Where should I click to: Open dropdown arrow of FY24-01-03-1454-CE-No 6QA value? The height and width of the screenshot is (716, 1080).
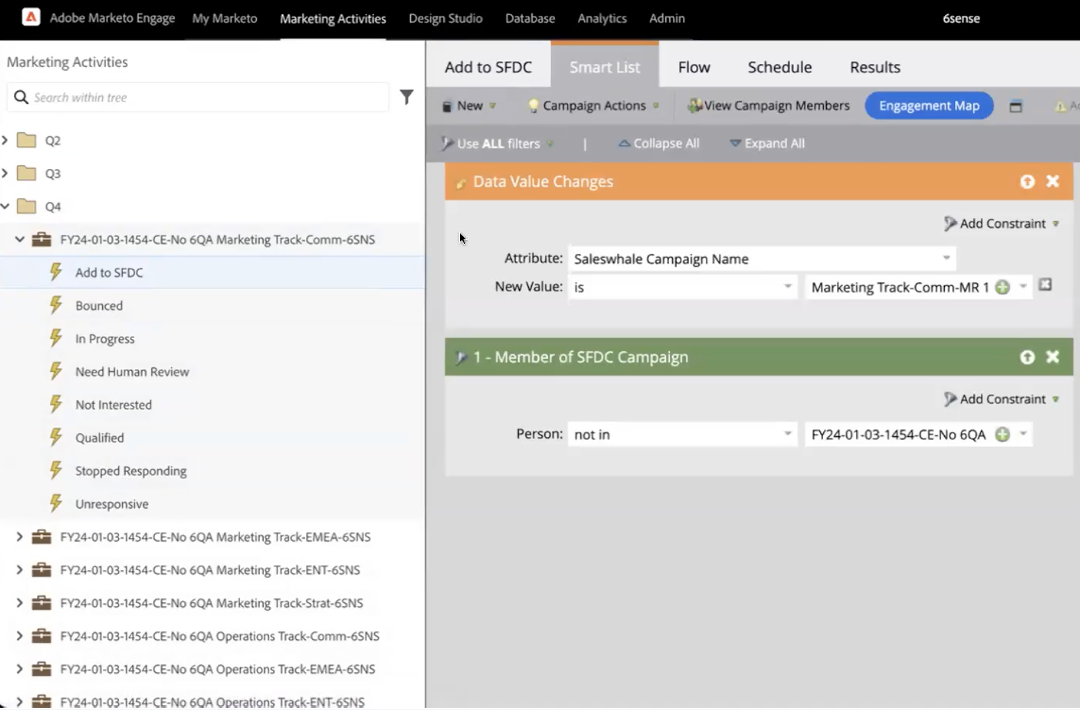[x=1023, y=434]
